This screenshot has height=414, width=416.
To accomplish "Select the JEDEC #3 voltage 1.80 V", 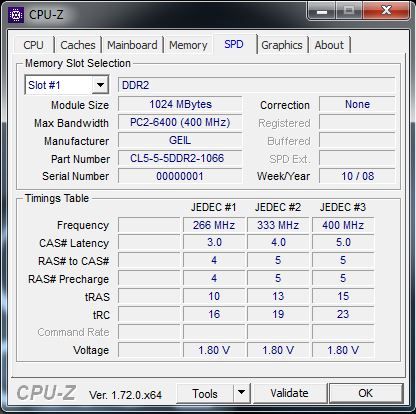I will [343, 350].
